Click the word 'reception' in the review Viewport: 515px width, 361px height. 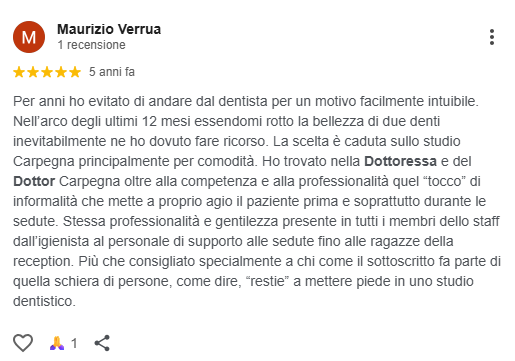pyautogui.click(x=42, y=262)
